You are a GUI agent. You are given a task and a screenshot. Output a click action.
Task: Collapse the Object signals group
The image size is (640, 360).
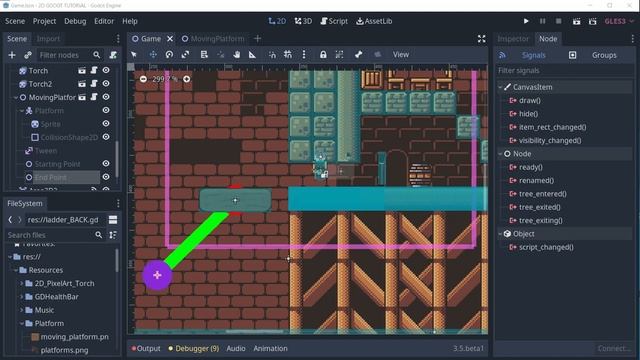coord(500,234)
